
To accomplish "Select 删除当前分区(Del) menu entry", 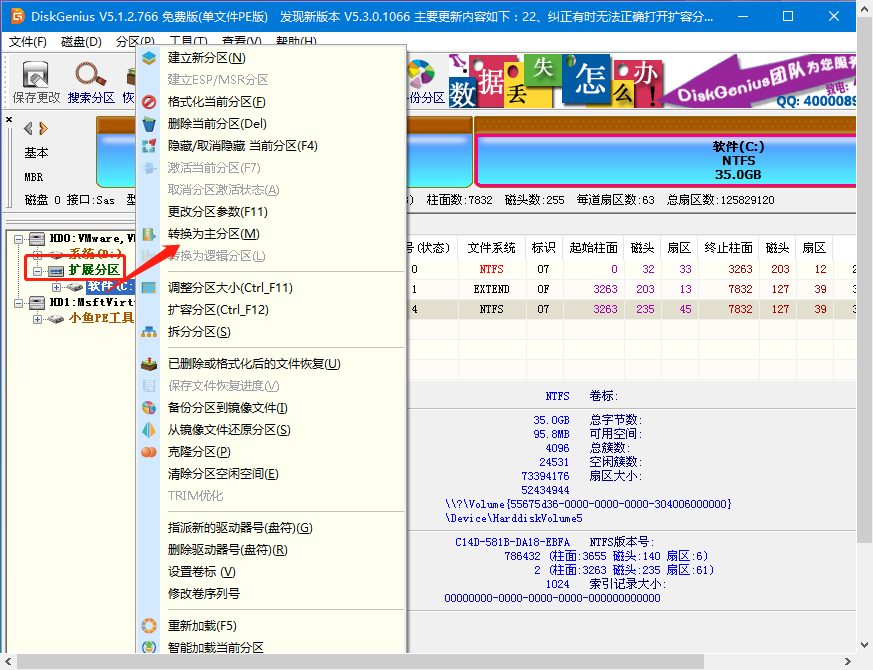I will tap(217, 124).
